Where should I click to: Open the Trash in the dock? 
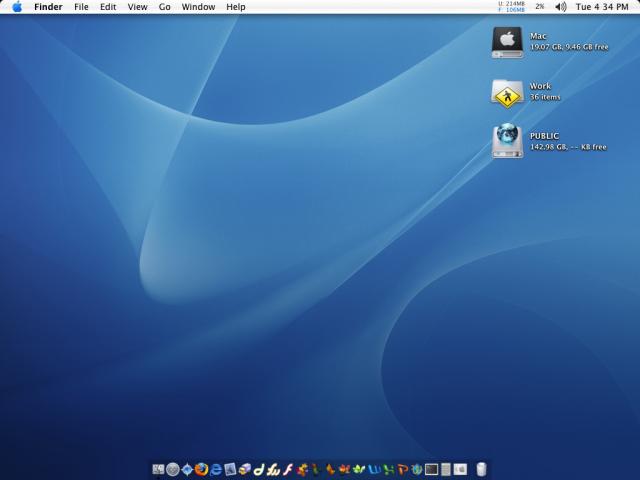tap(481, 469)
